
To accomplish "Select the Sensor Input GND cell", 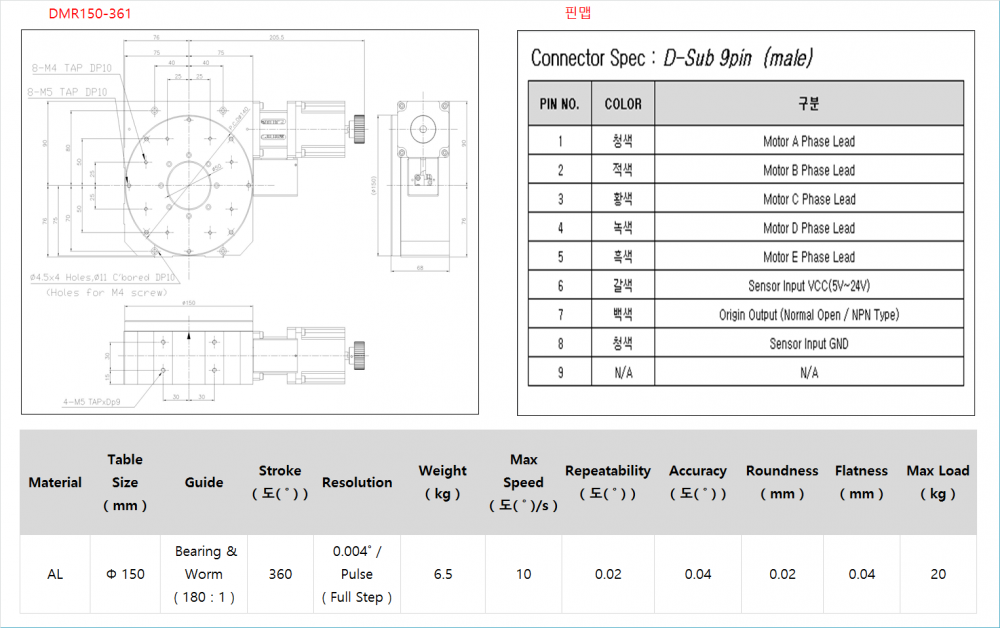I will [808, 344].
